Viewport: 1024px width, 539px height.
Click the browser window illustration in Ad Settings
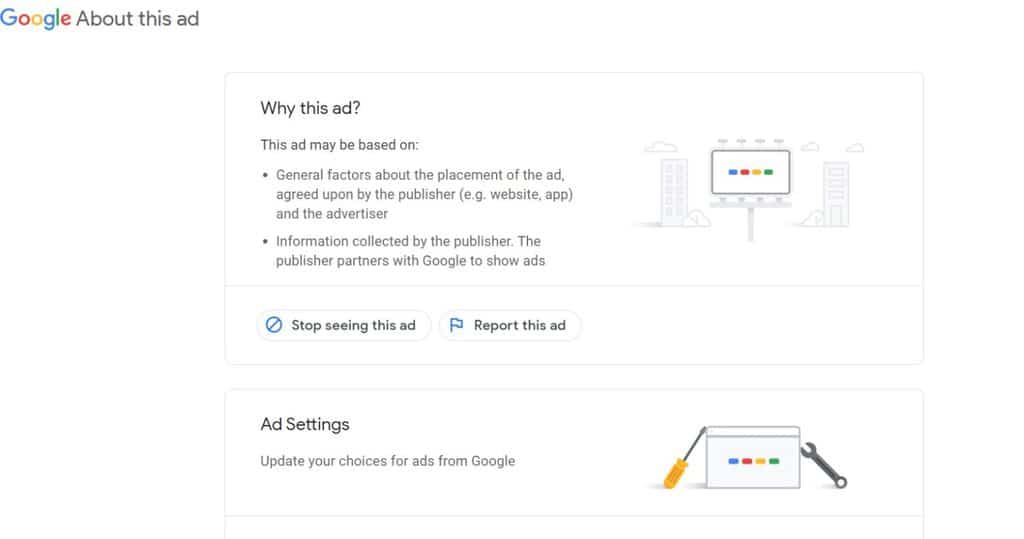point(753,458)
